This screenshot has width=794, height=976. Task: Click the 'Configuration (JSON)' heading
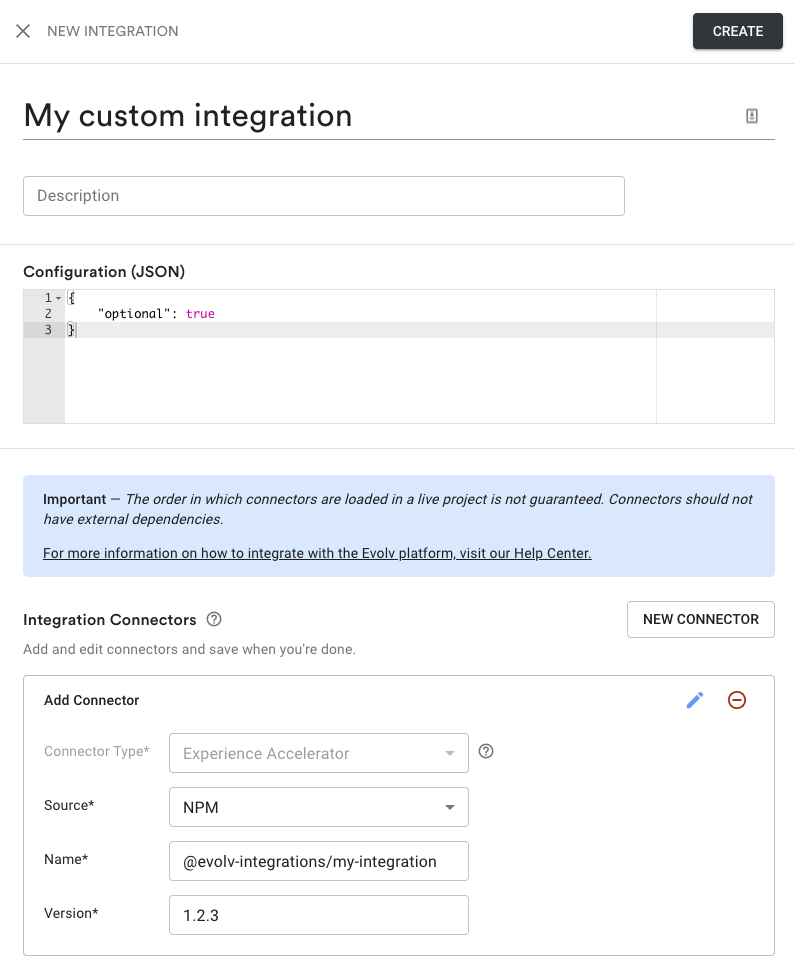pos(104,272)
